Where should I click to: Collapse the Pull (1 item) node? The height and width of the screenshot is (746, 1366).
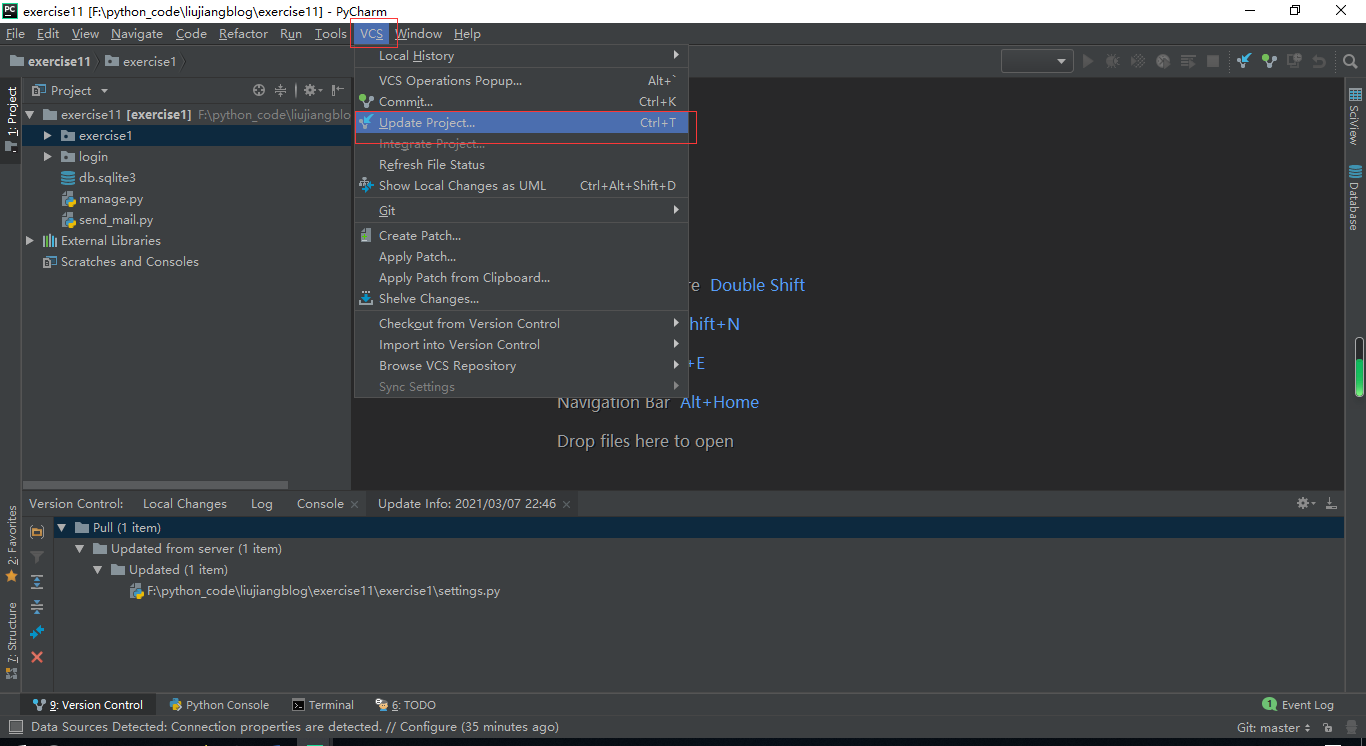click(62, 528)
